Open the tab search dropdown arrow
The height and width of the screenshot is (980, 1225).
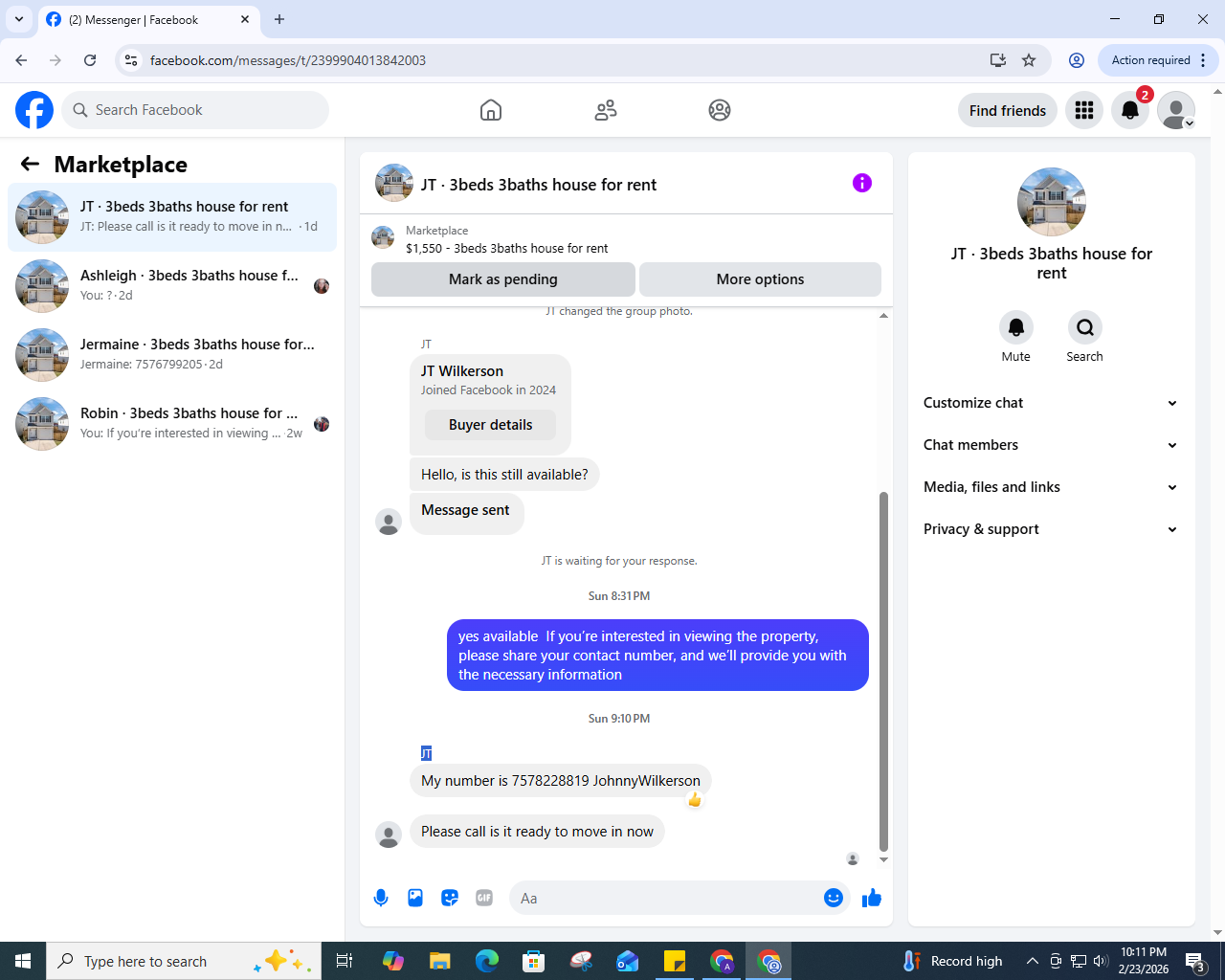coord(19,19)
